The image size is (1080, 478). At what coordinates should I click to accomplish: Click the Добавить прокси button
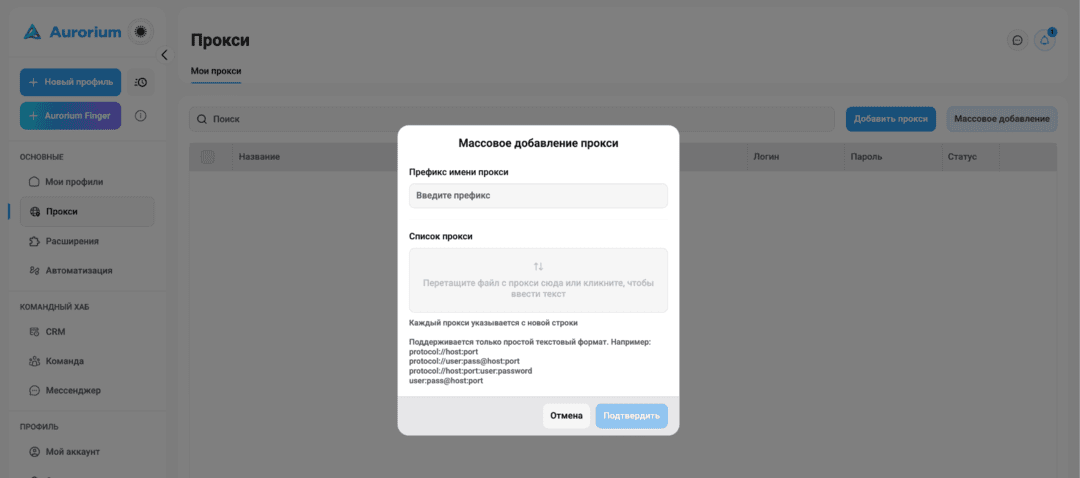pyautogui.click(x=891, y=119)
